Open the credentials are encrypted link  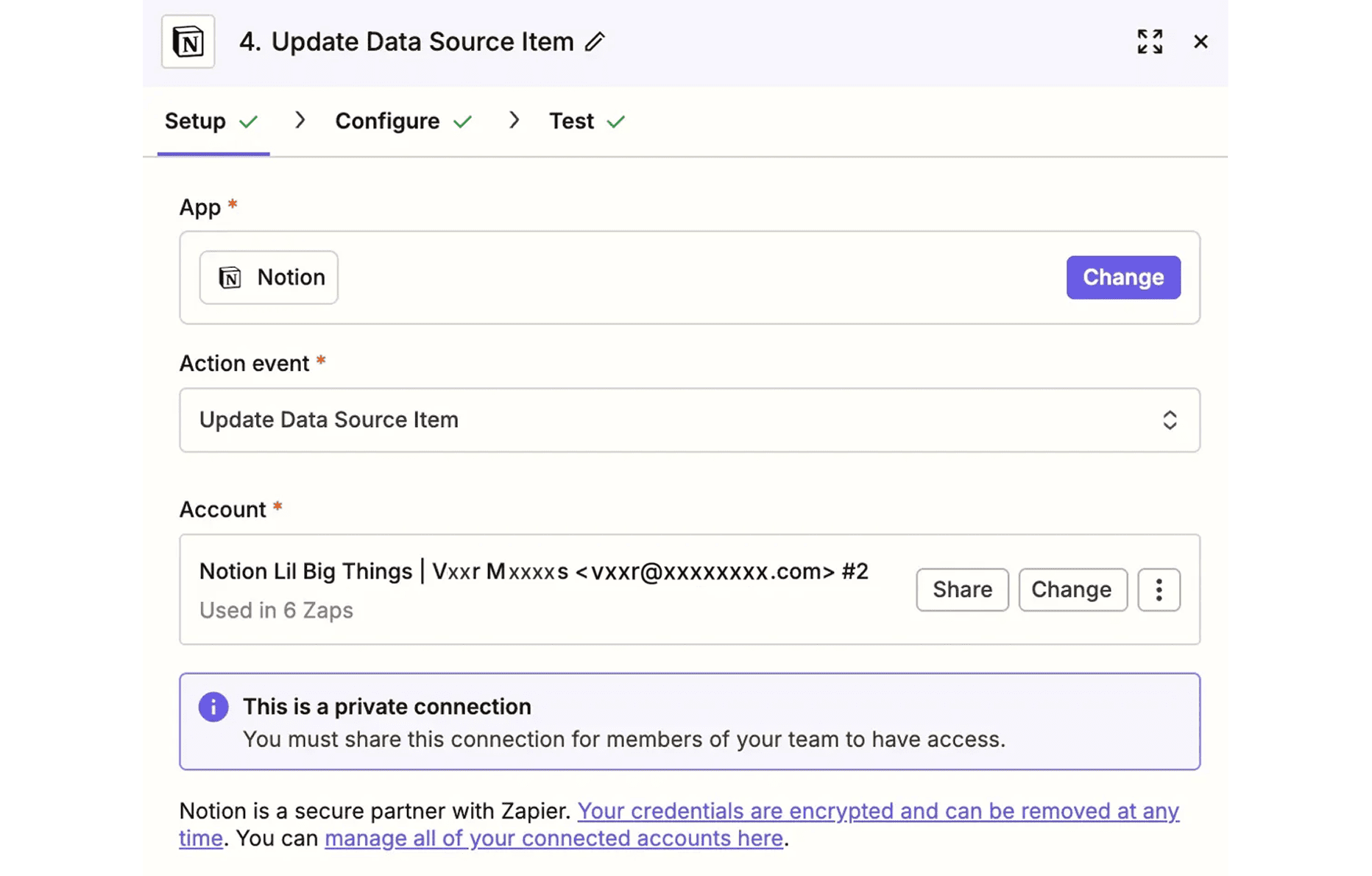679,824
